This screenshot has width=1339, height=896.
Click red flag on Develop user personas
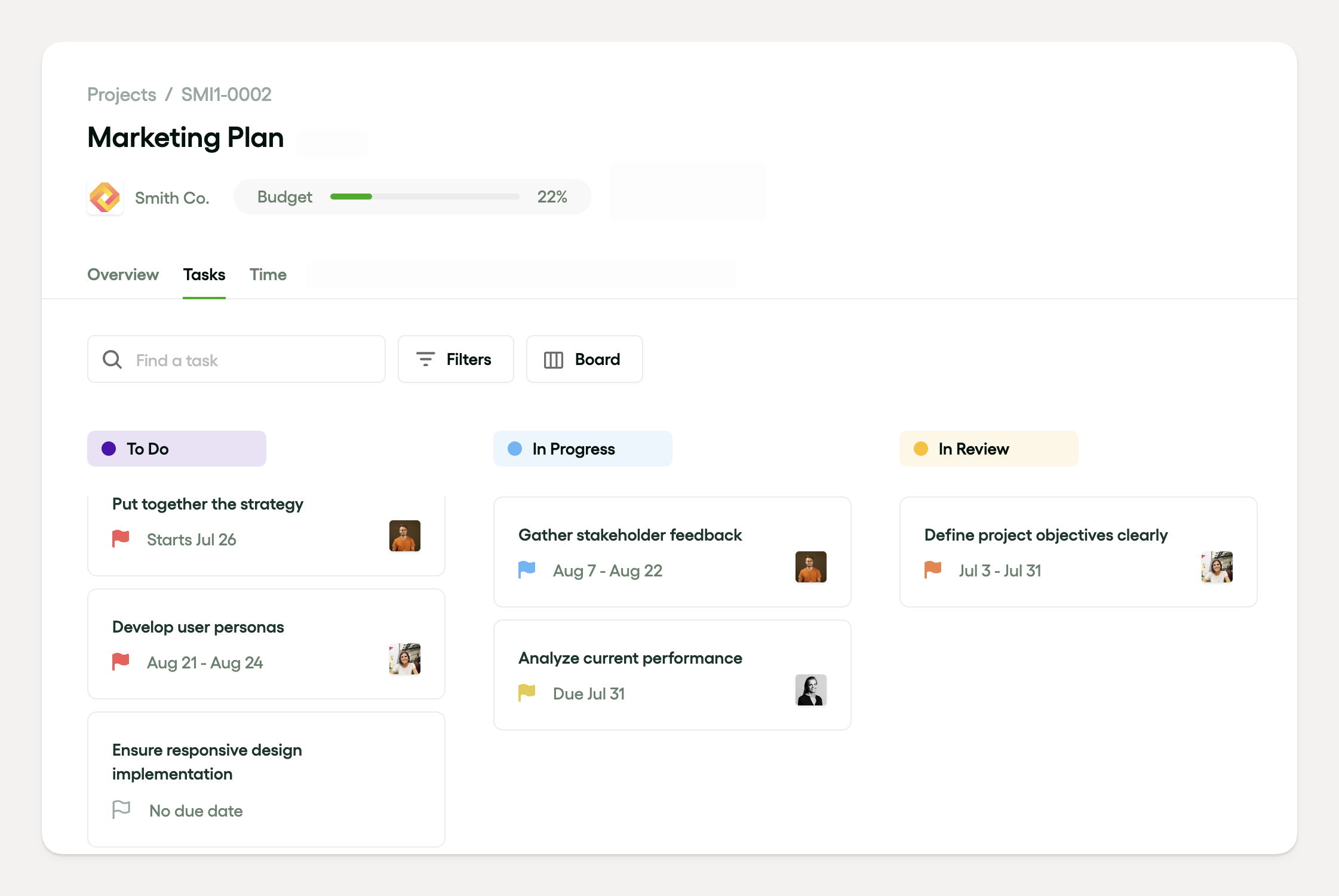click(x=121, y=662)
